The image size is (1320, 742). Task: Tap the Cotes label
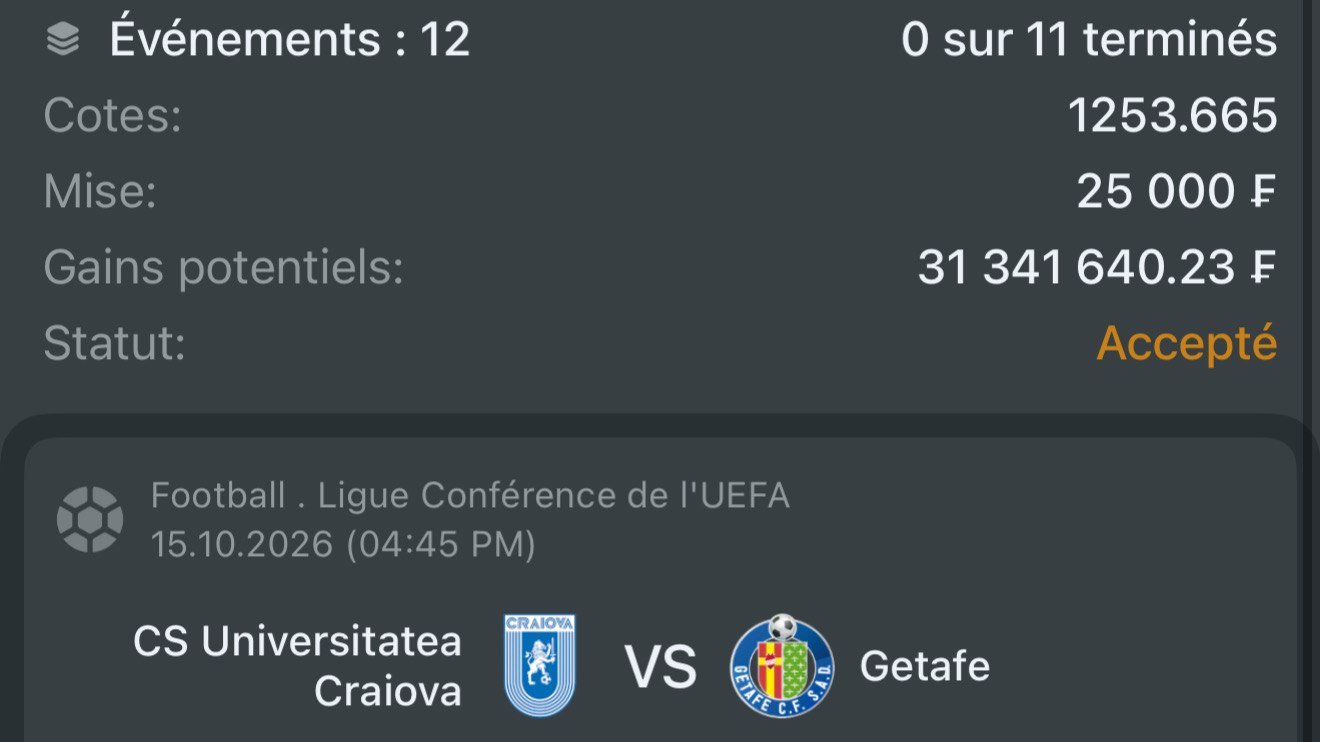(x=112, y=116)
